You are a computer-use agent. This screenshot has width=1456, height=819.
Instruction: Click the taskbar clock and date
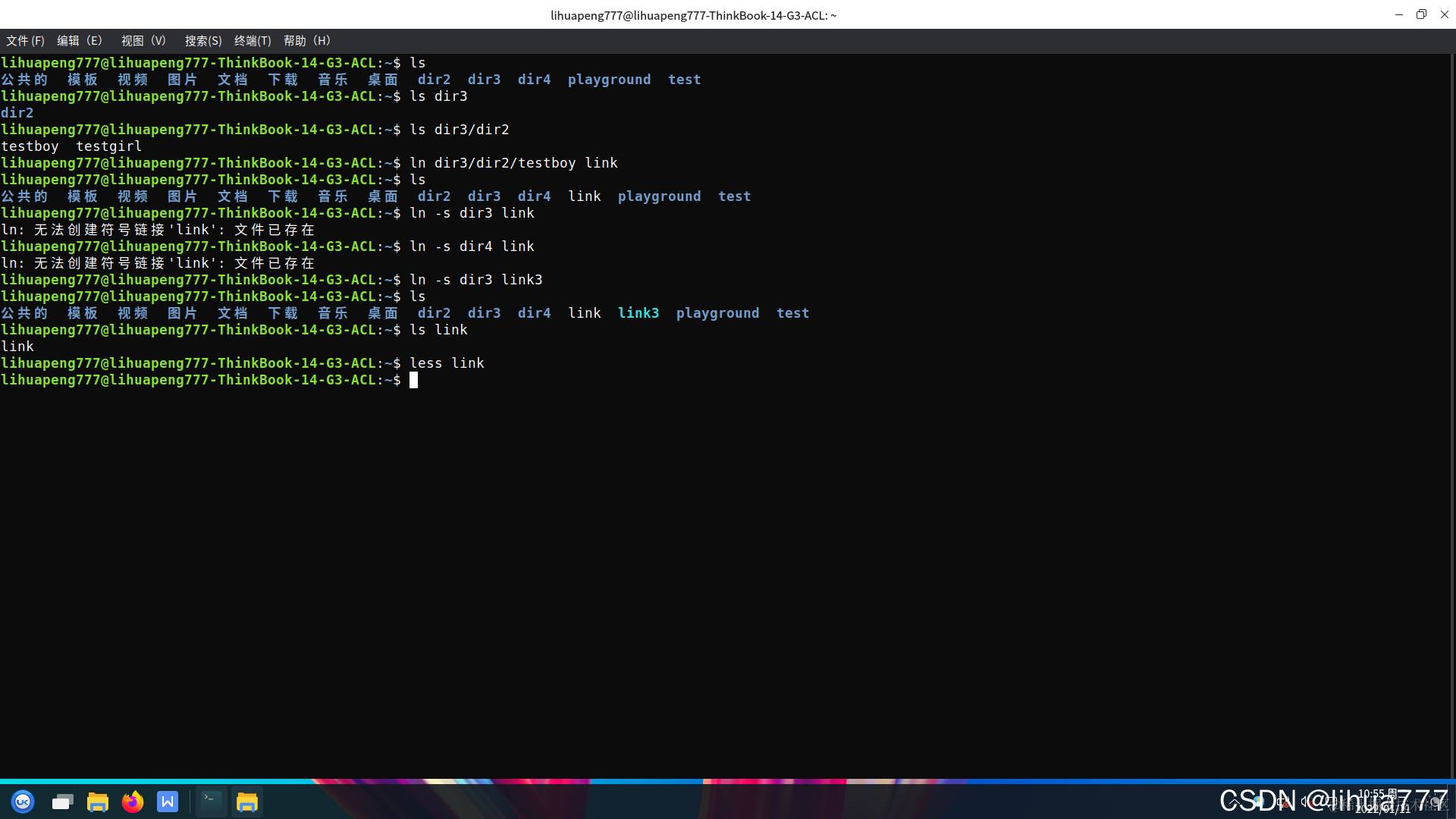point(1382,802)
